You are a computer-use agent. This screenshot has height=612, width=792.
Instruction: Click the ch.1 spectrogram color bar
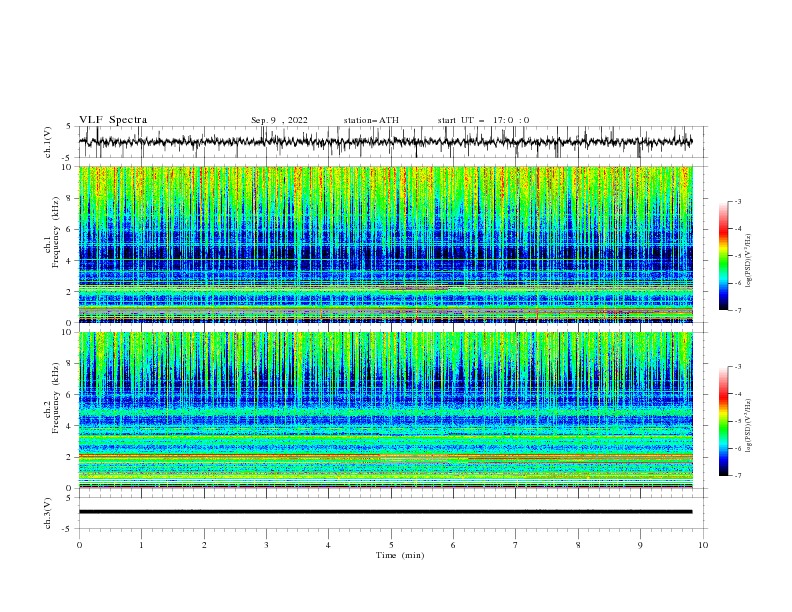coord(723,256)
